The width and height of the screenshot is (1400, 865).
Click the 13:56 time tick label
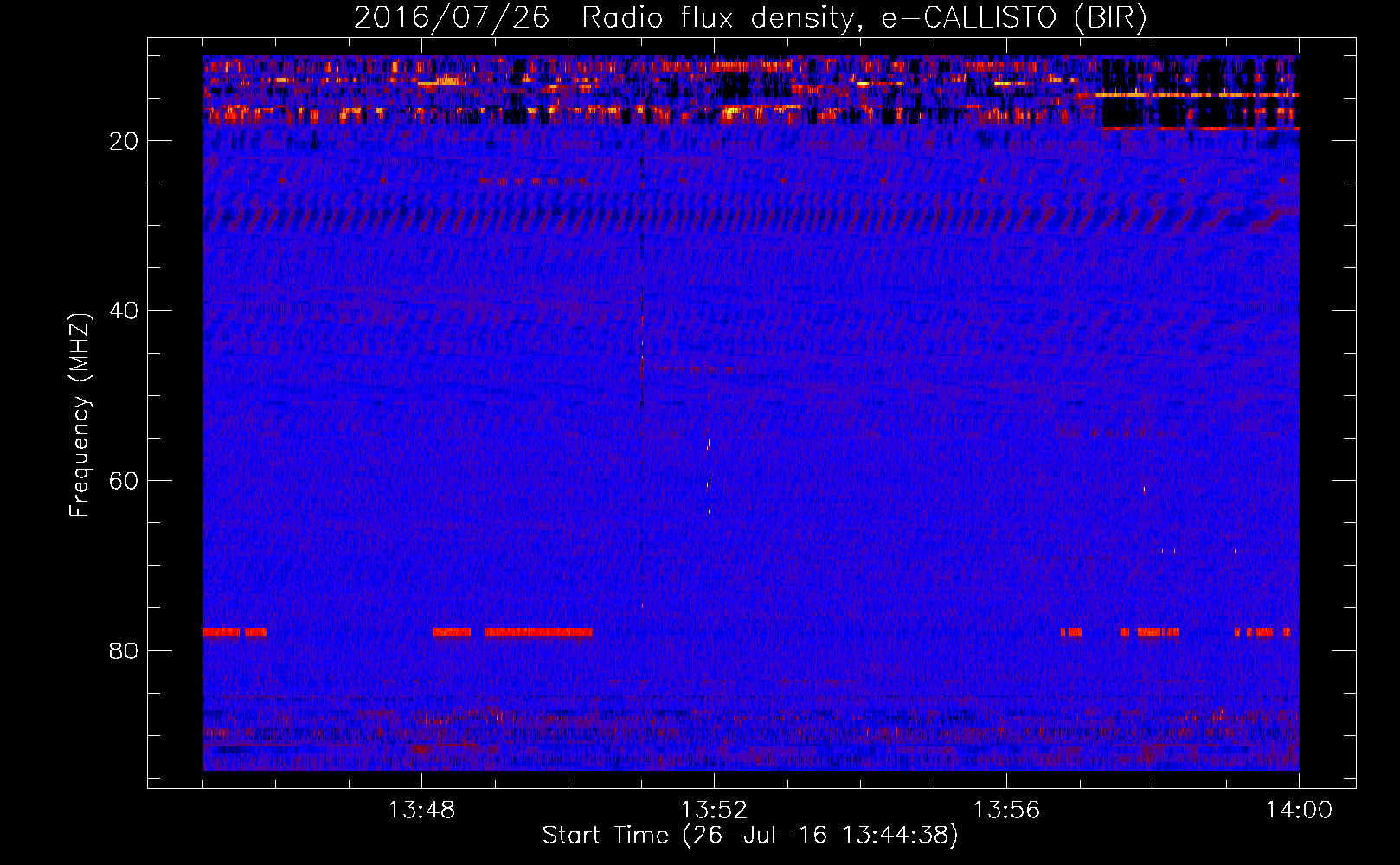[1006, 811]
